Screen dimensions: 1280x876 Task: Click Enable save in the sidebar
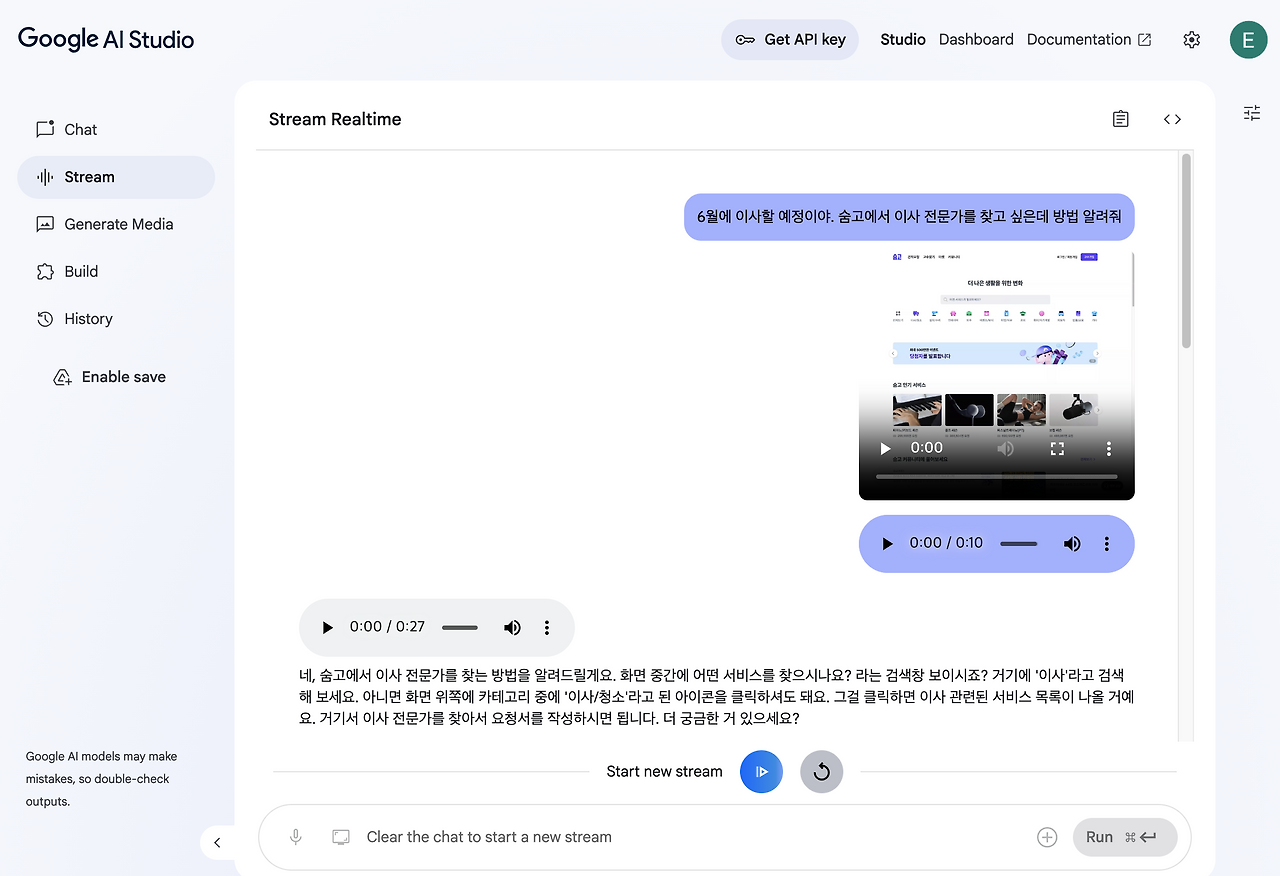[x=123, y=376]
